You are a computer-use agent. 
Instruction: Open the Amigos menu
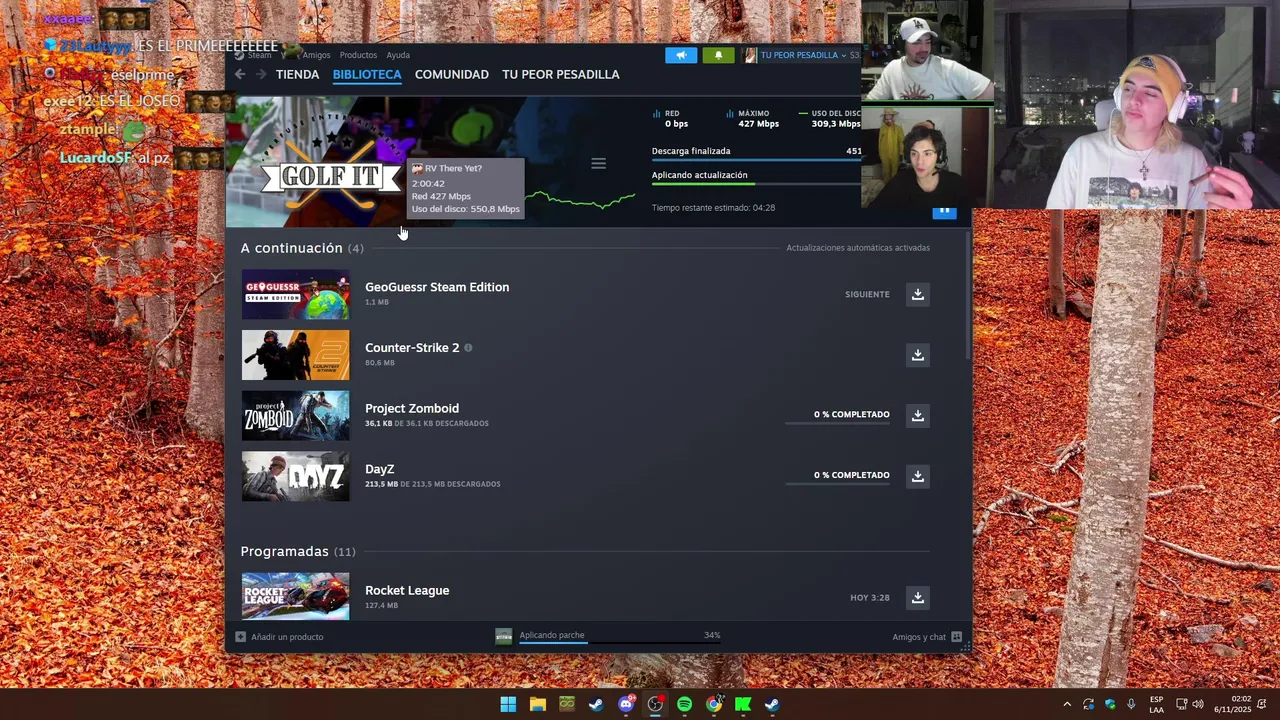point(316,55)
